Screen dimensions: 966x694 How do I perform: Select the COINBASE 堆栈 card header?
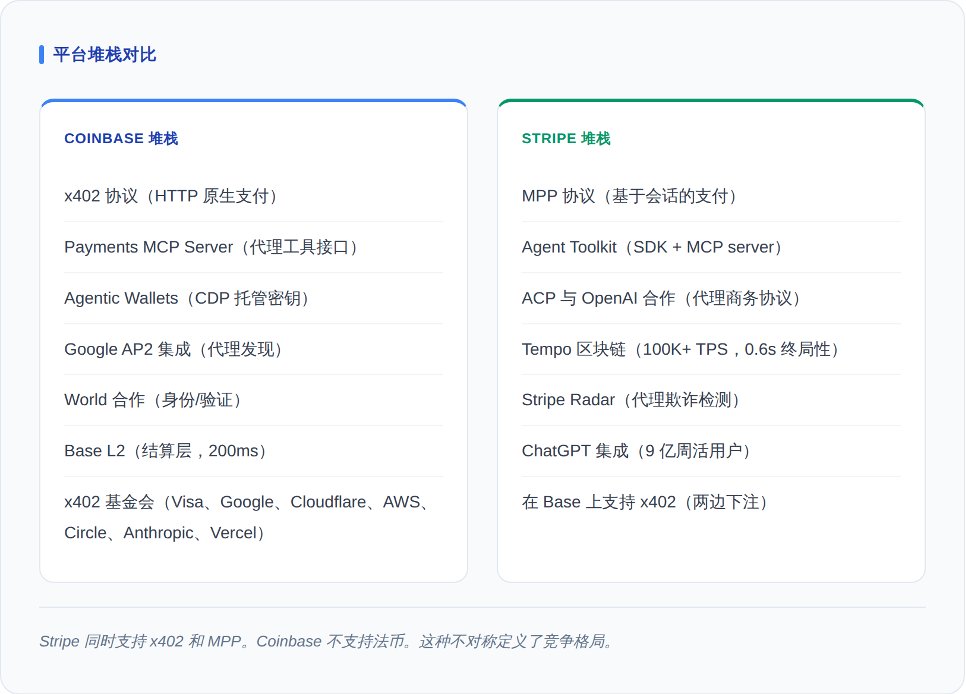(x=121, y=139)
